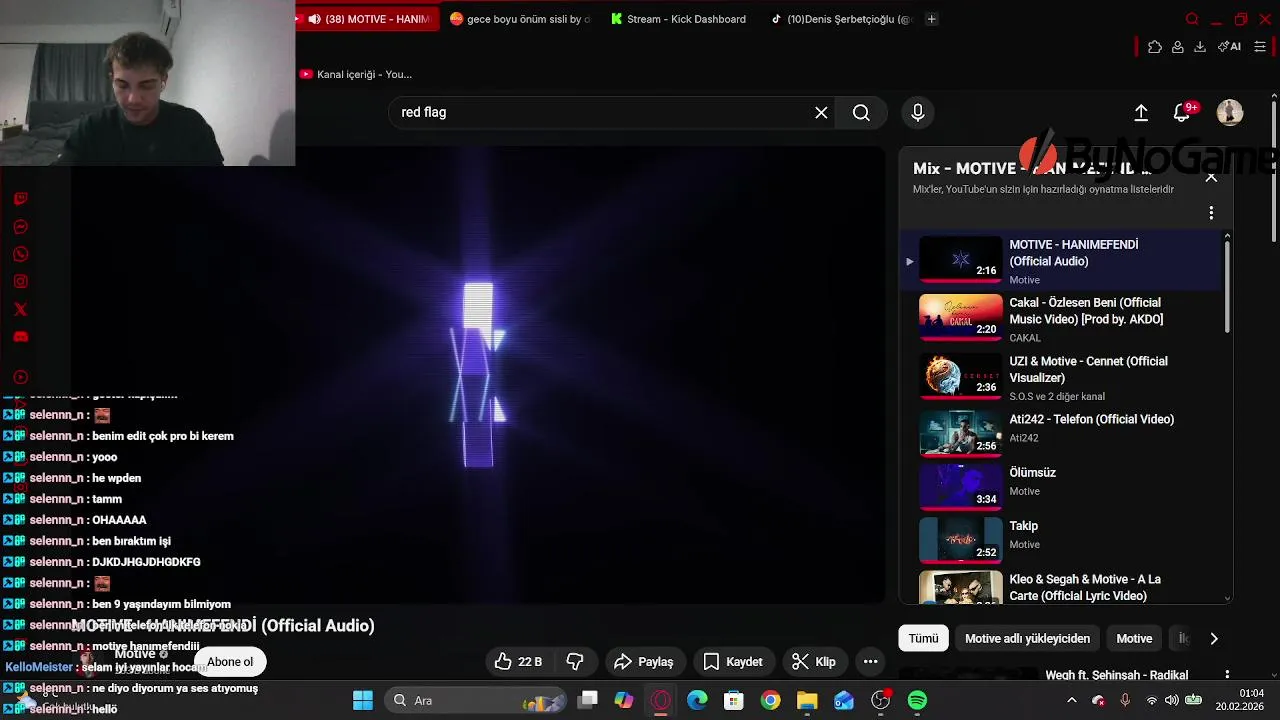Close the Mix playlist panel
This screenshot has width=1280, height=720.
click(x=1211, y=177)
